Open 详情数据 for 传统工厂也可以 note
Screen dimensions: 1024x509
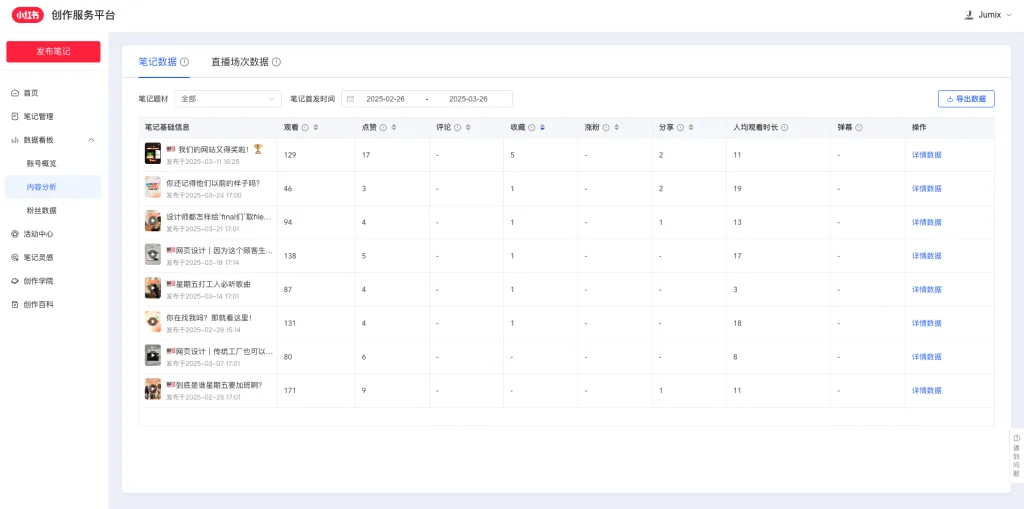(x=927, y=357)
